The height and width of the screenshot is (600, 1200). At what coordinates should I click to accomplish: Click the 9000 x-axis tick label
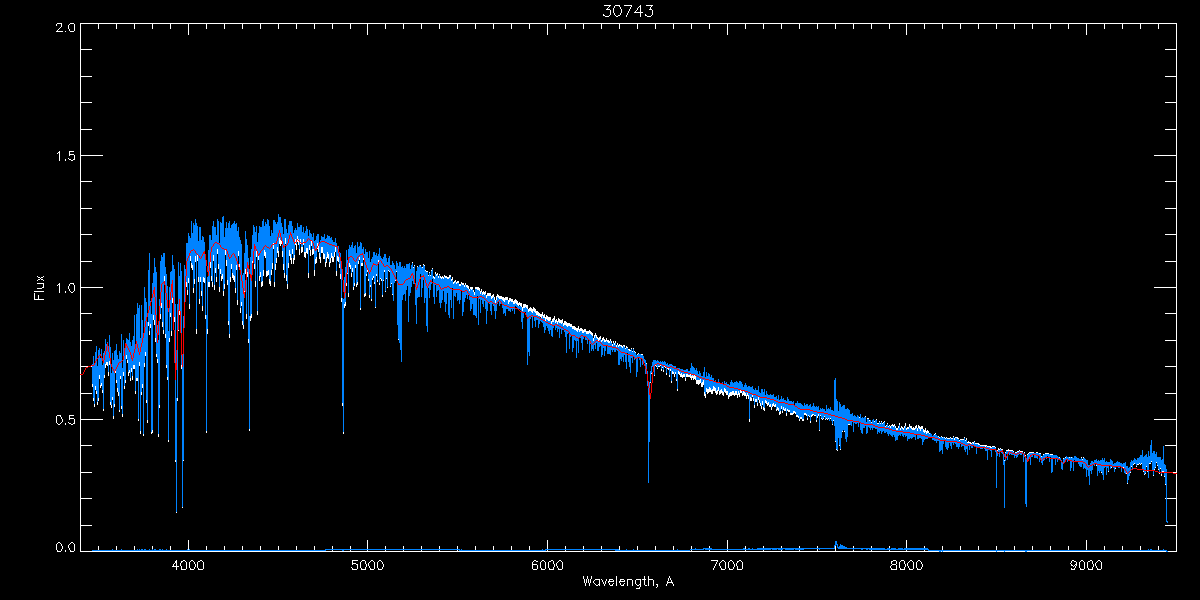[x=1087, y=564]
